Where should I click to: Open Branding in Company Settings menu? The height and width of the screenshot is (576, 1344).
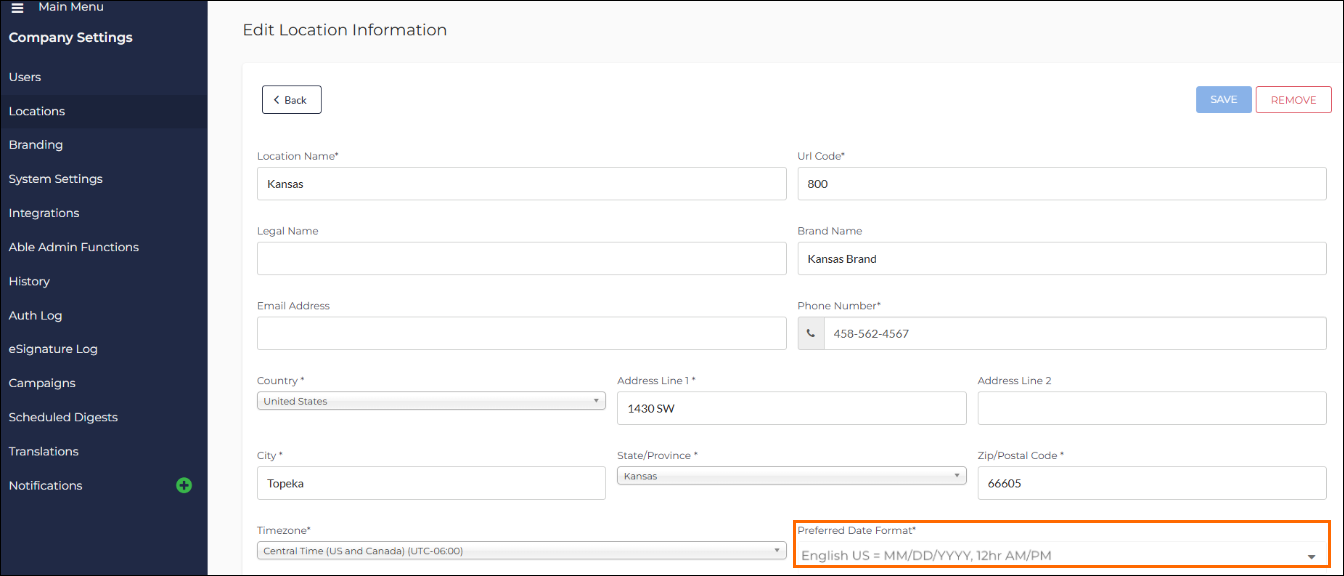36,145
